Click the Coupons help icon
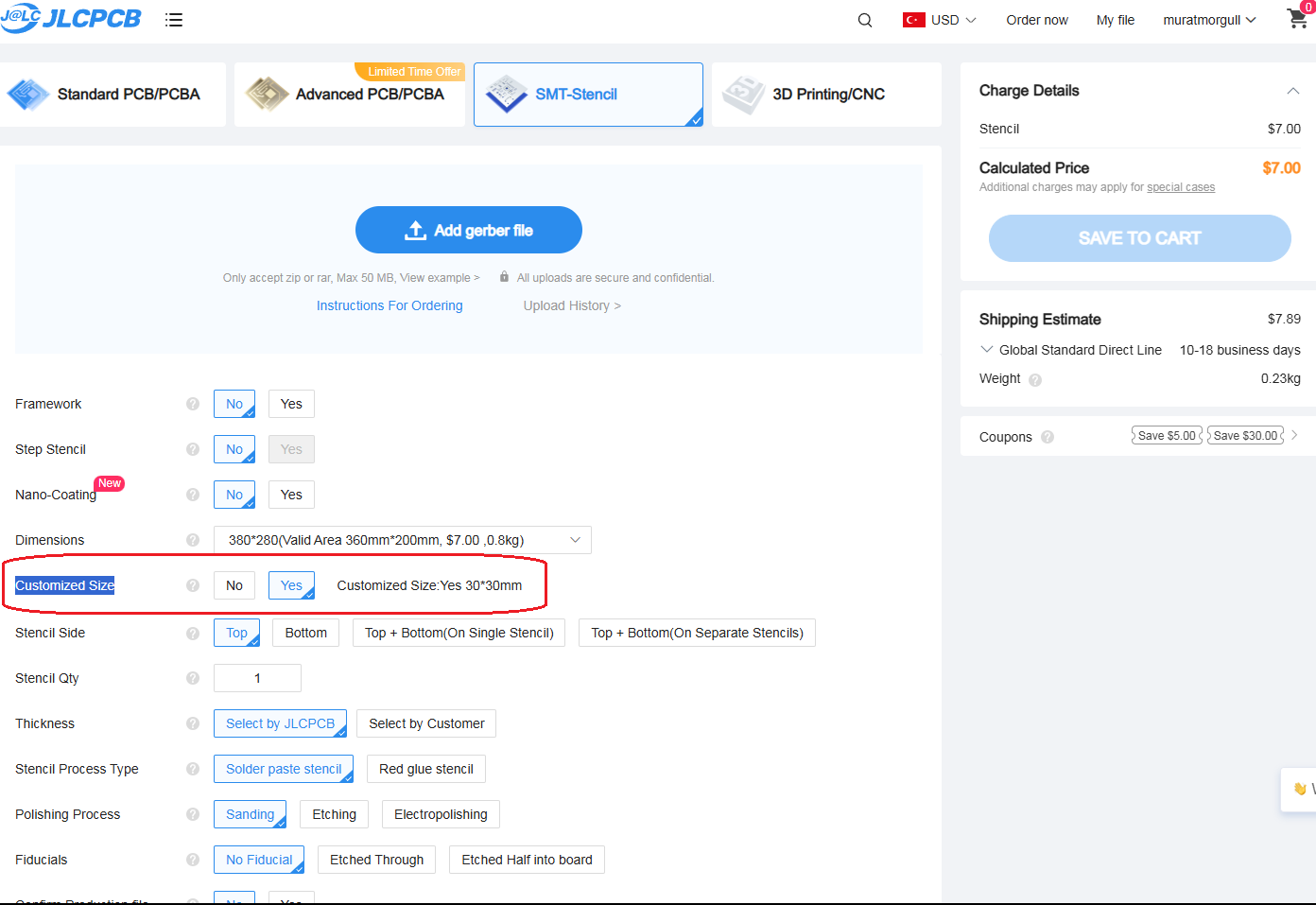 click(x=1048, y=437)
